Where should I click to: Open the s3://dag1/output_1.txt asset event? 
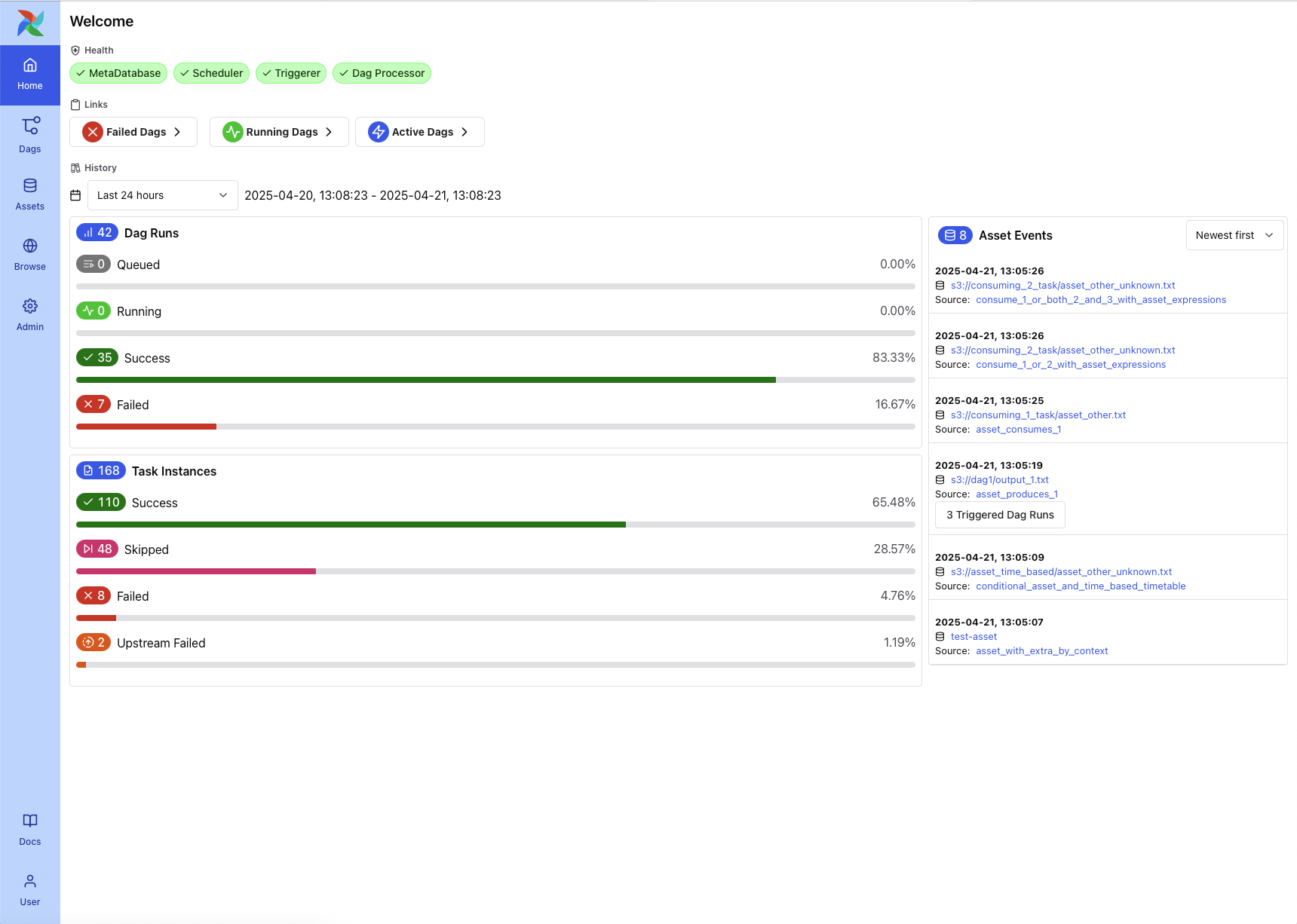(x=999, y=479)
